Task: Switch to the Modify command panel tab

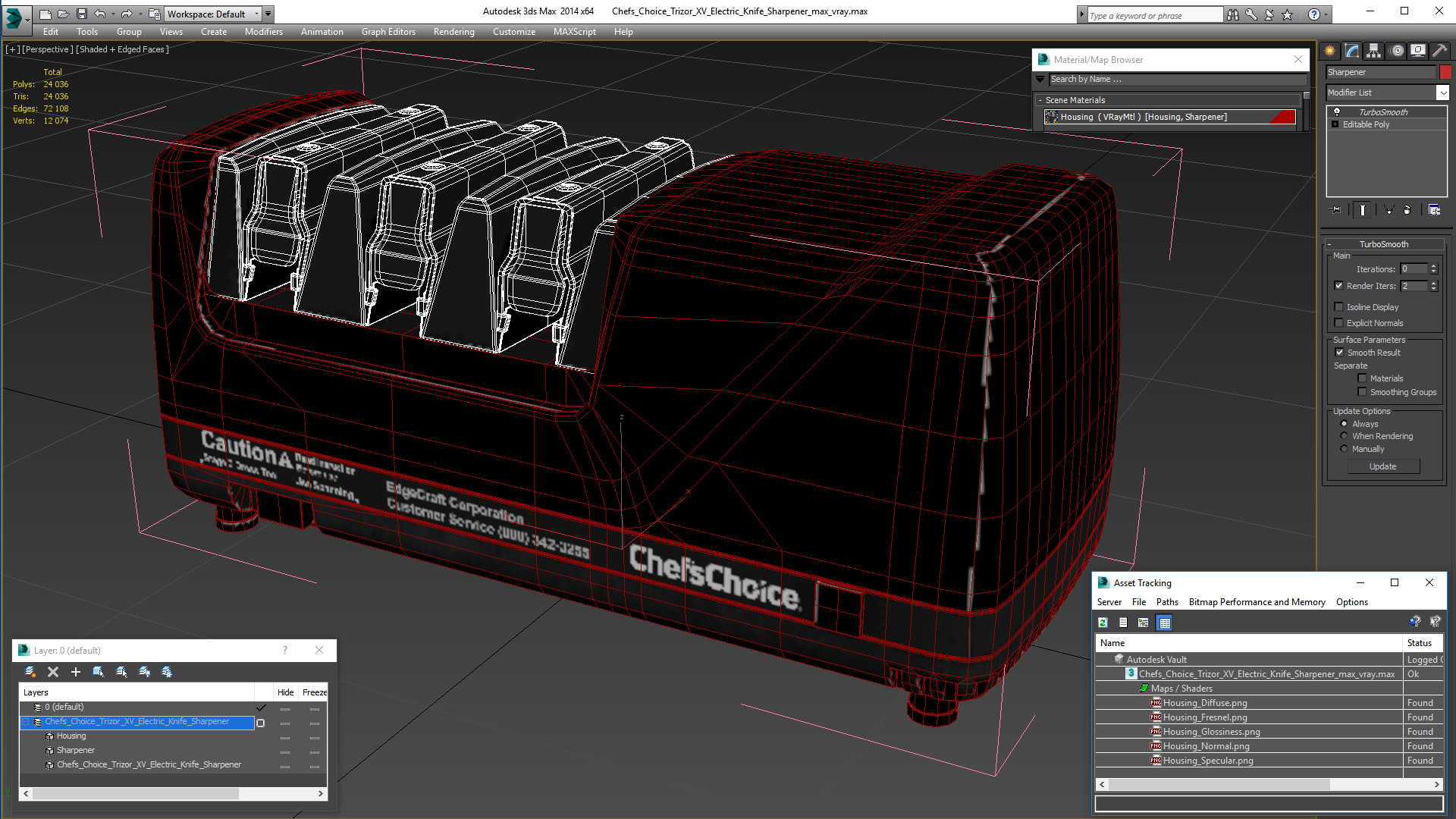Action: [1352, 51]
